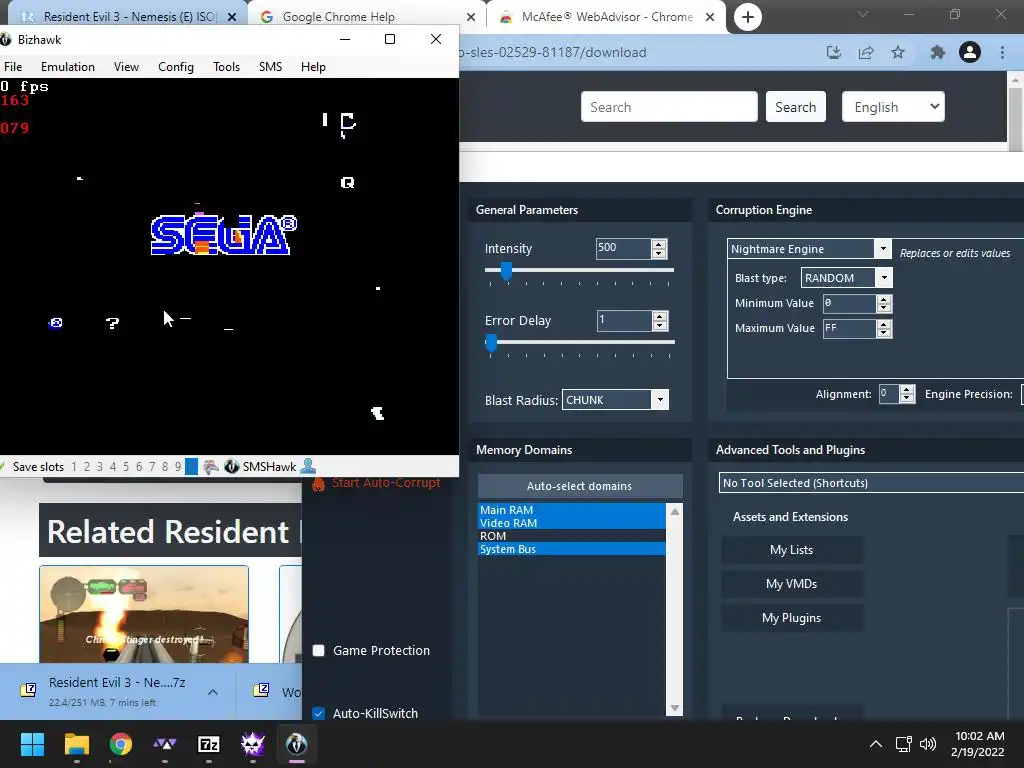Screen dimensions: 1024x768
Task: Open Google Chrome from the taskbar
Action: (x=121, y=744)
